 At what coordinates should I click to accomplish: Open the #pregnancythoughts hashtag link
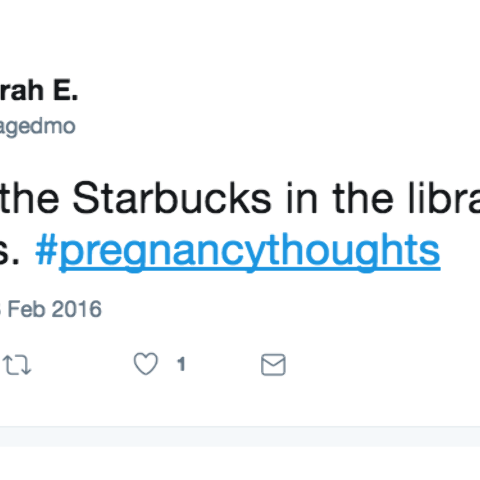tap(238, 250)
